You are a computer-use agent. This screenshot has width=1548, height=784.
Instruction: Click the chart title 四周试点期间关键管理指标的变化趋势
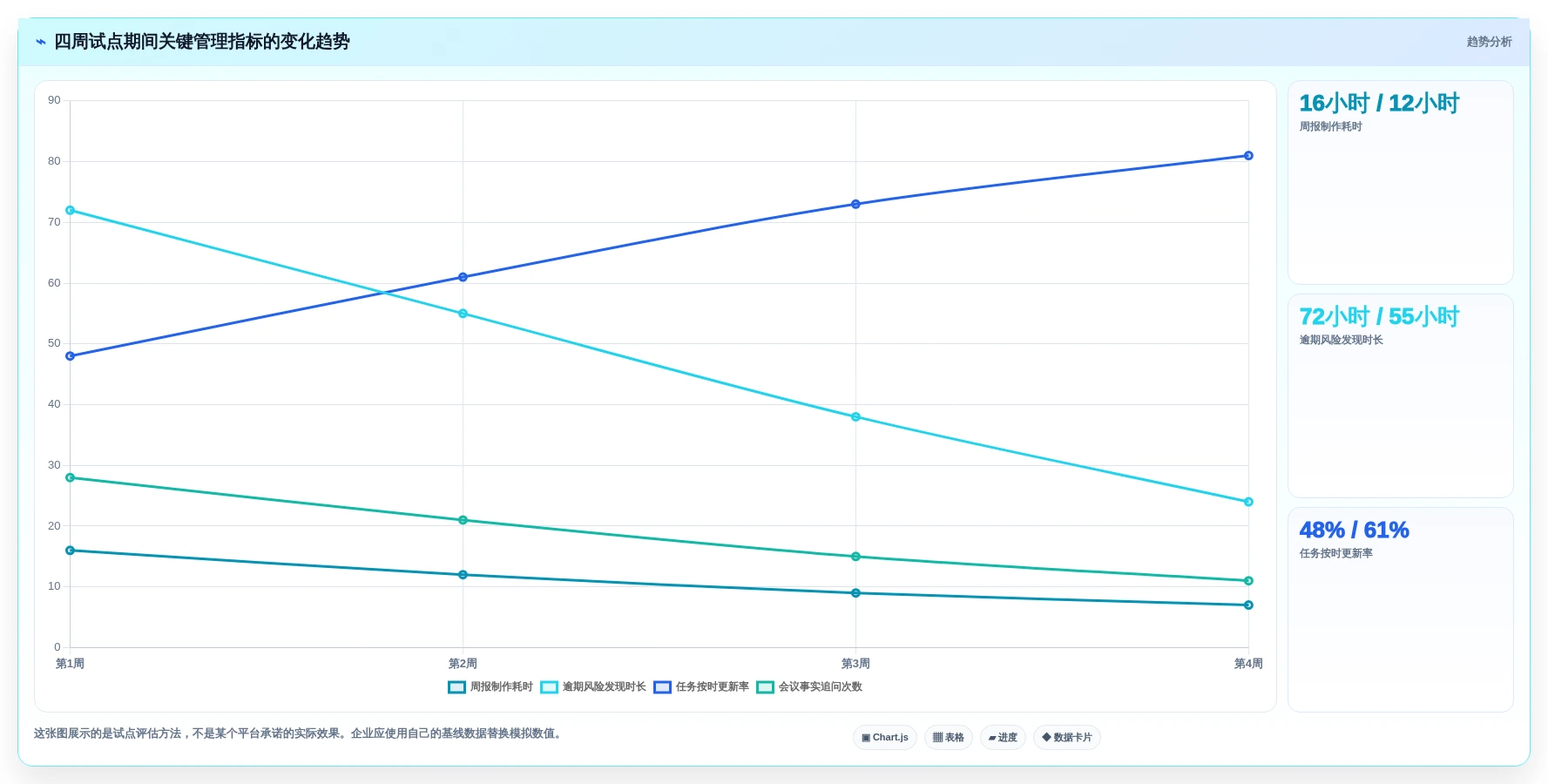[x=202, y=42]
